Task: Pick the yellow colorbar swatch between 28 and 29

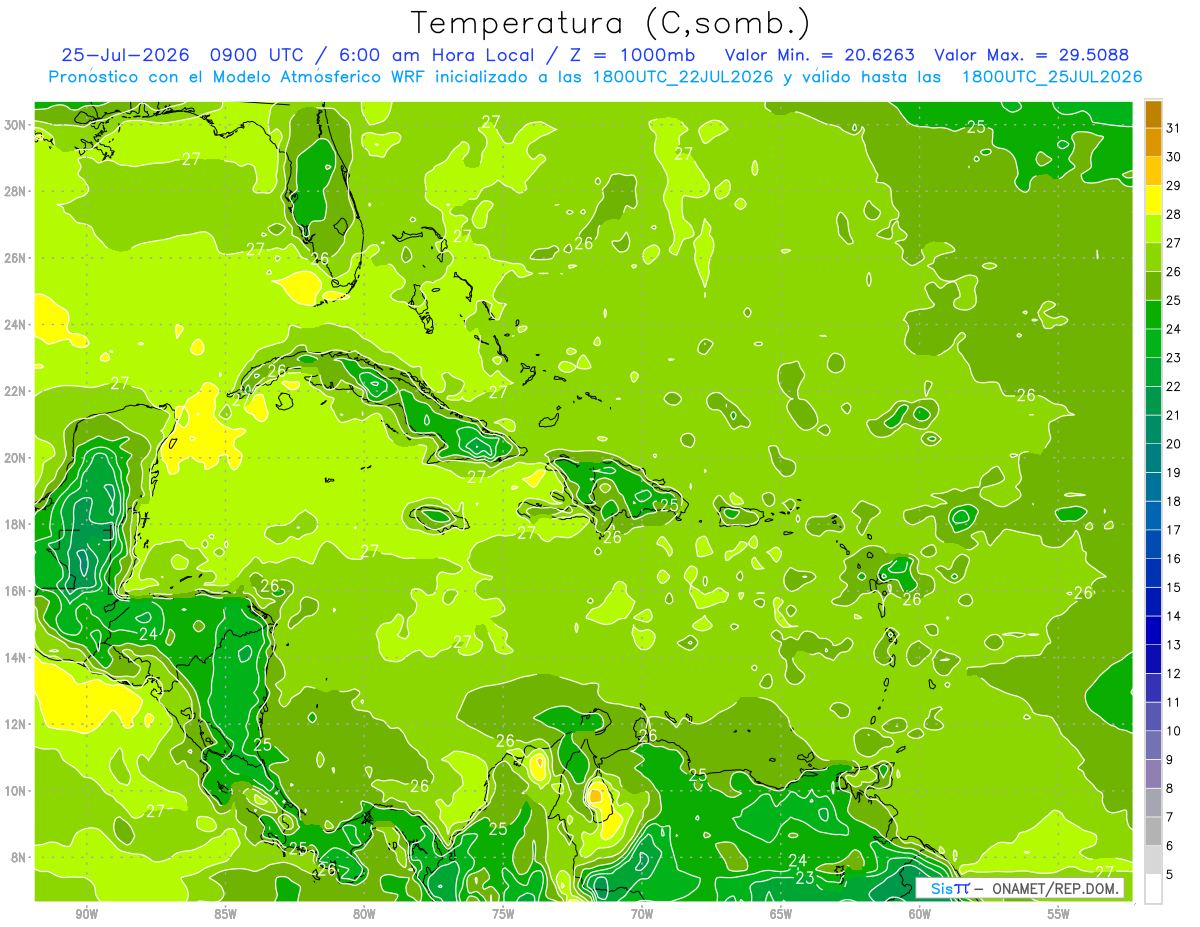Action: [x=1153, y=200]
